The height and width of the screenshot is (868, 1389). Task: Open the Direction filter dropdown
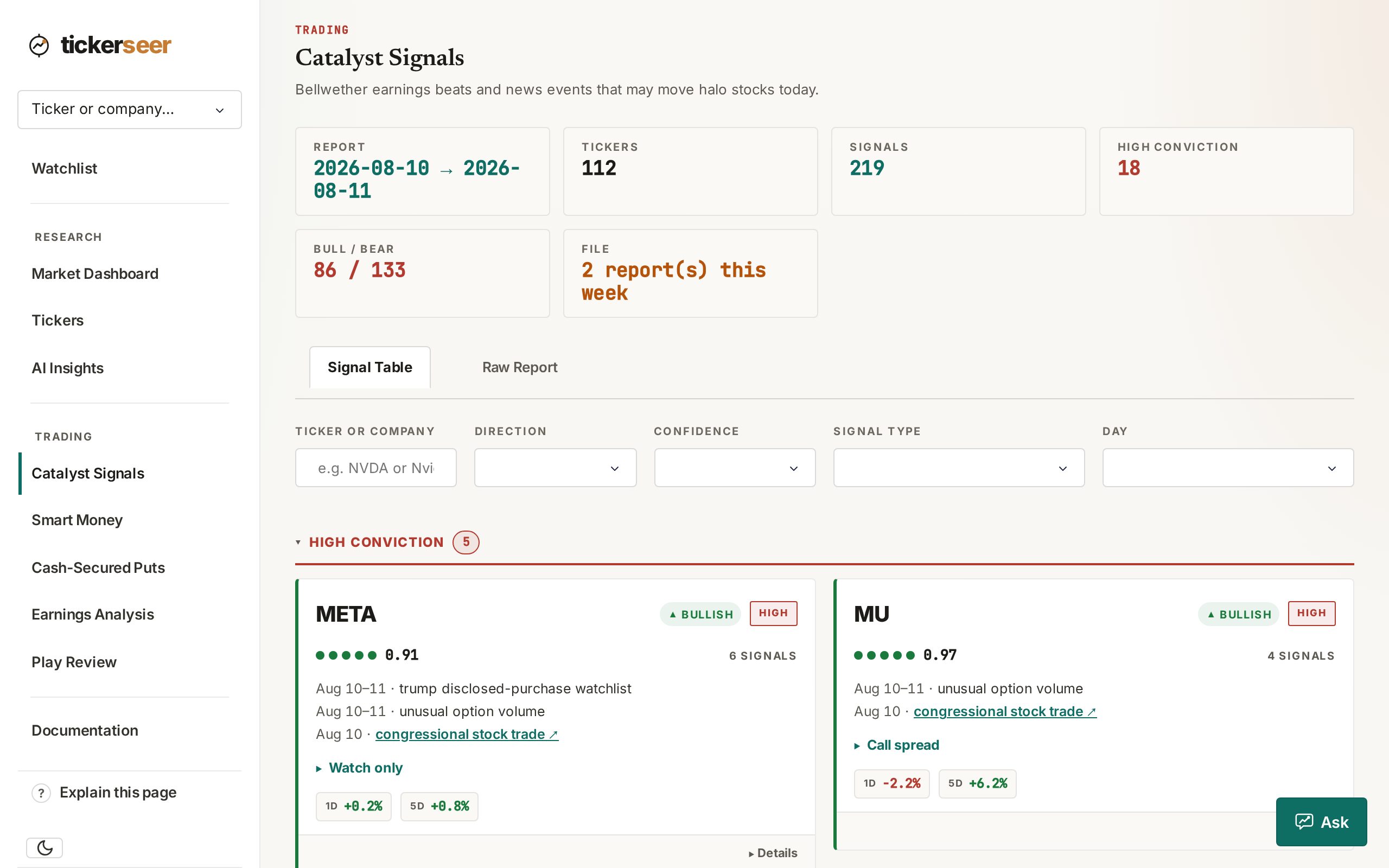click(555, 468)
